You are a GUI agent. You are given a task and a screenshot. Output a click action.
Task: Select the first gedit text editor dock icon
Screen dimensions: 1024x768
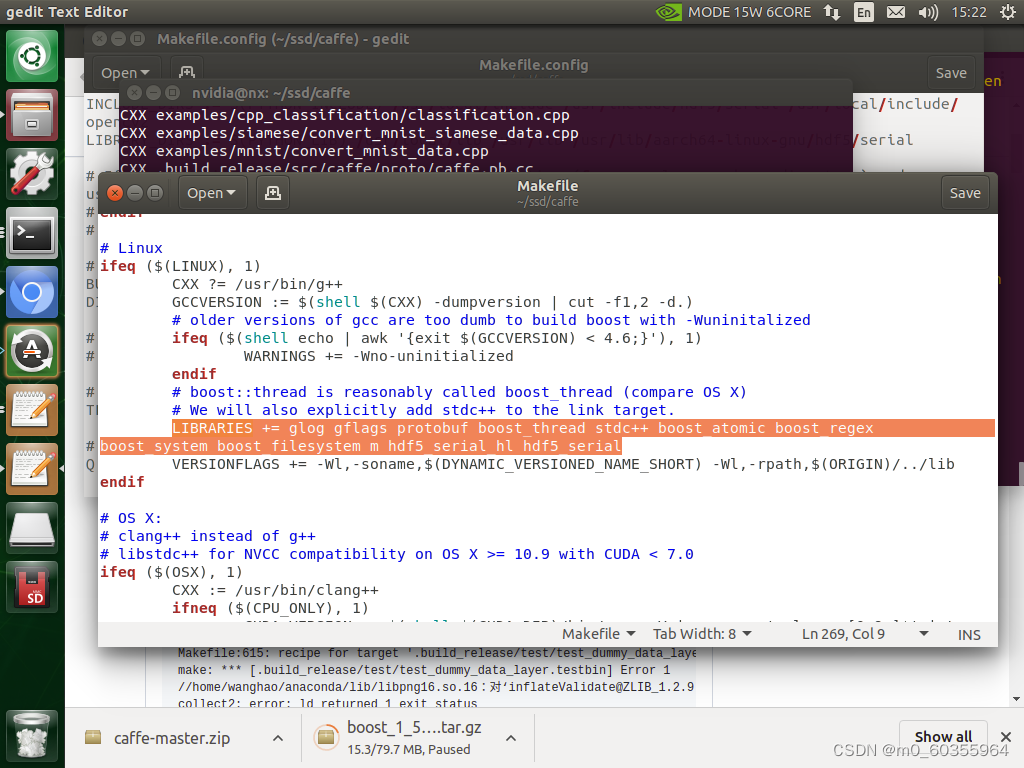(x=32, y=409)
